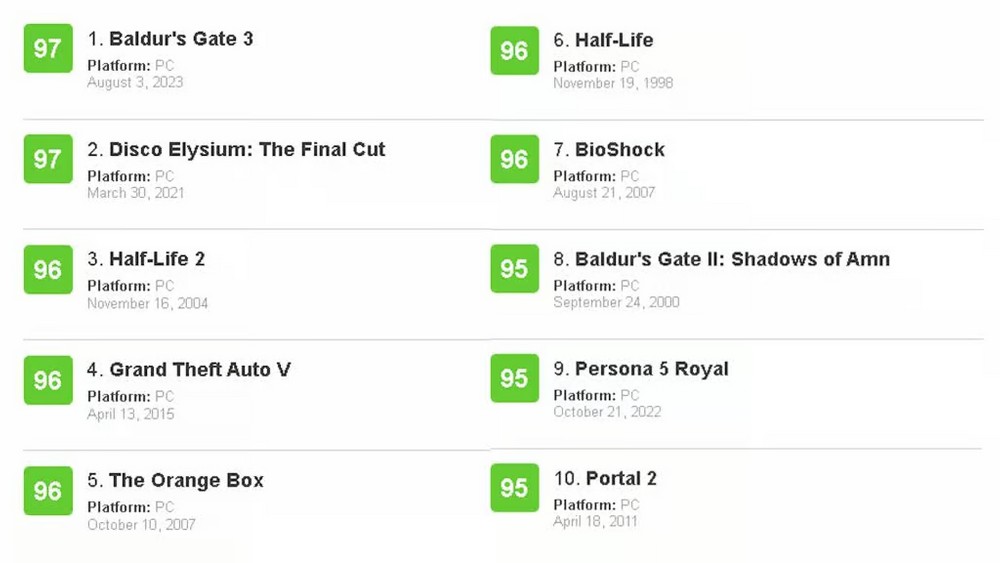
Task: Open the Half-Life title link
Action: [613, 41]
